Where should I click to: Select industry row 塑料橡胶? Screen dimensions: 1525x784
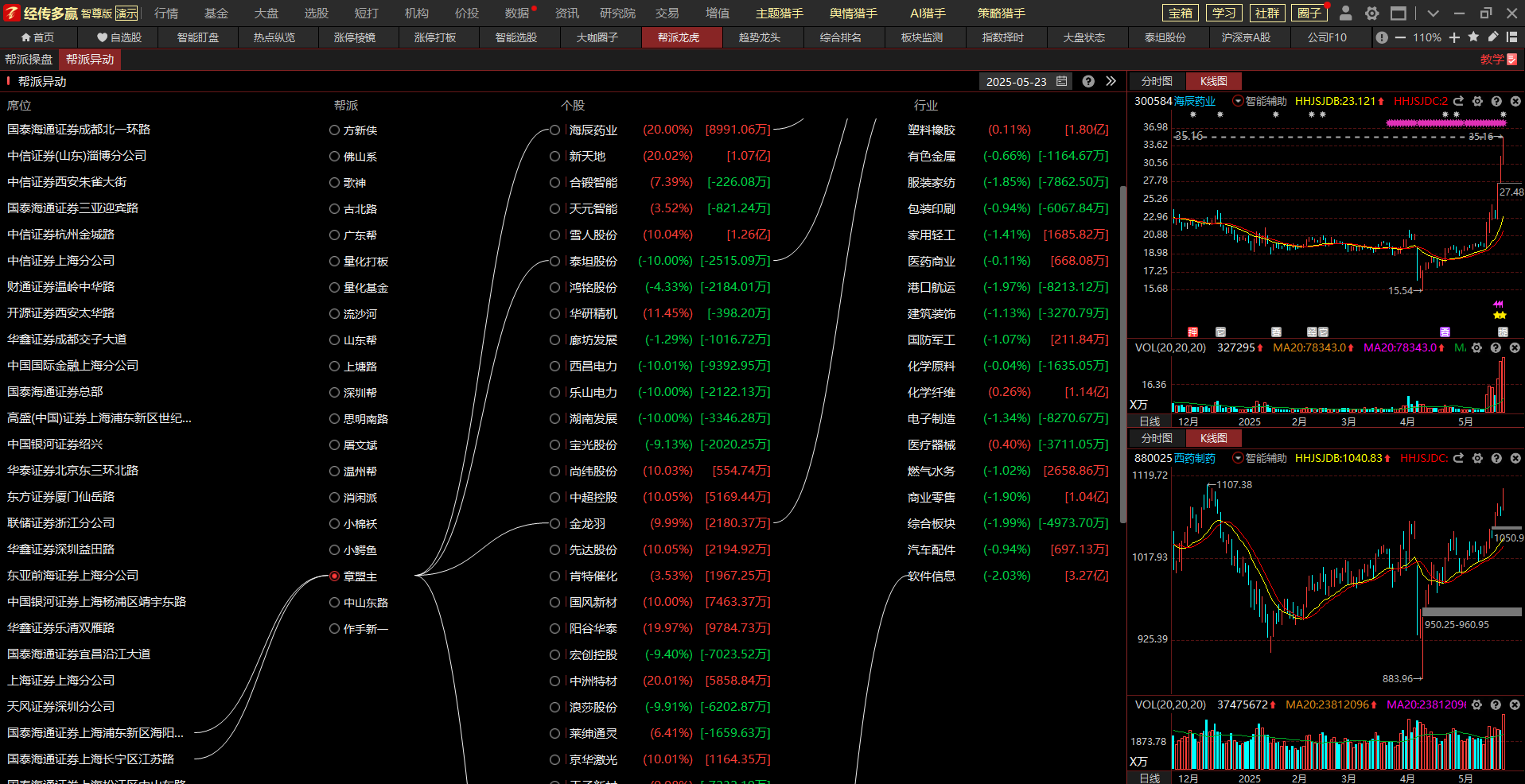pyautogui.click(x=932, y=130)
